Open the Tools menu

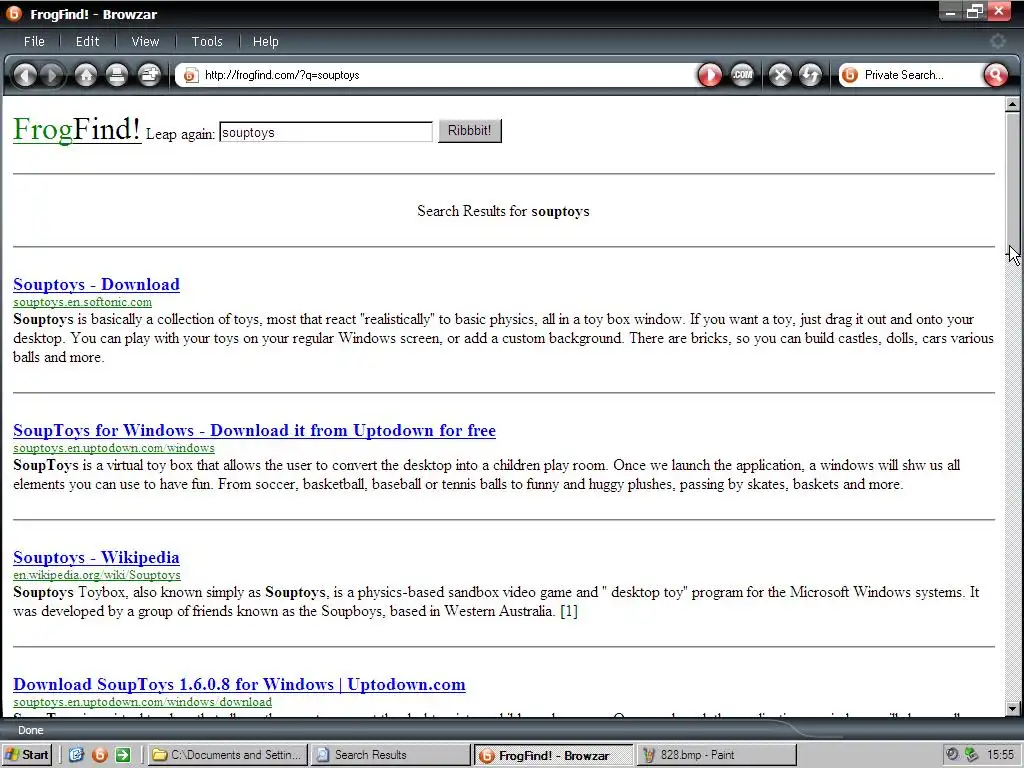point(207,41)
